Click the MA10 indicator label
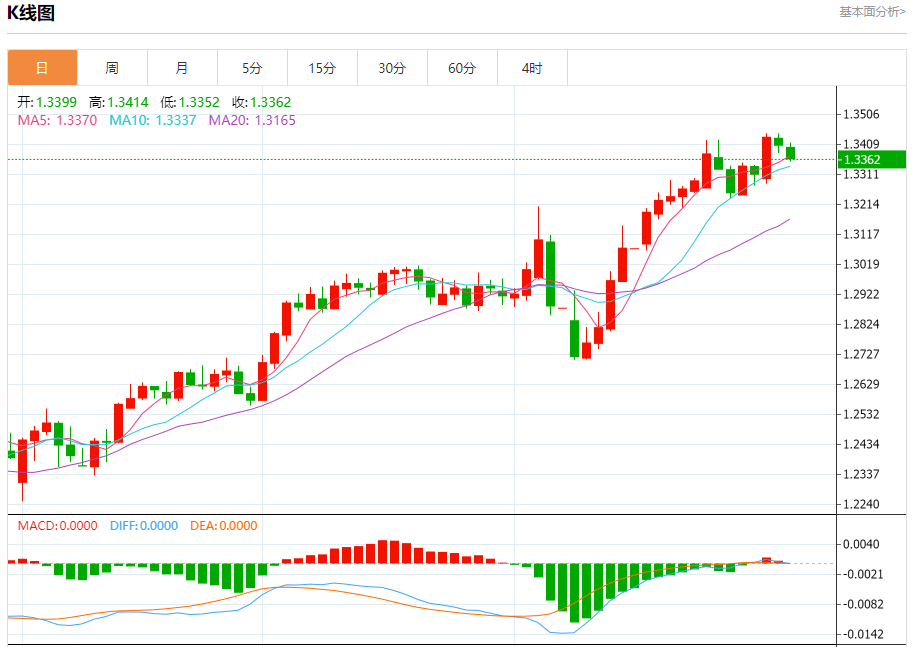 pos(153,120)
